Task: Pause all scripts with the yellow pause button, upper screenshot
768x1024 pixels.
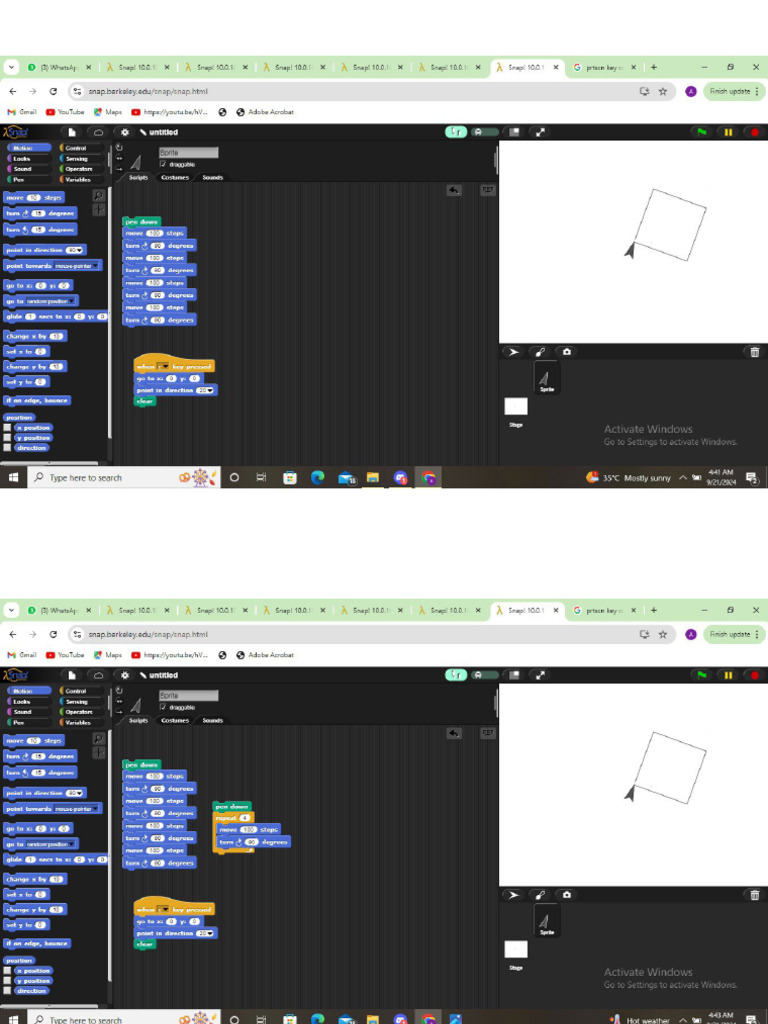Action: click(728, 132)
